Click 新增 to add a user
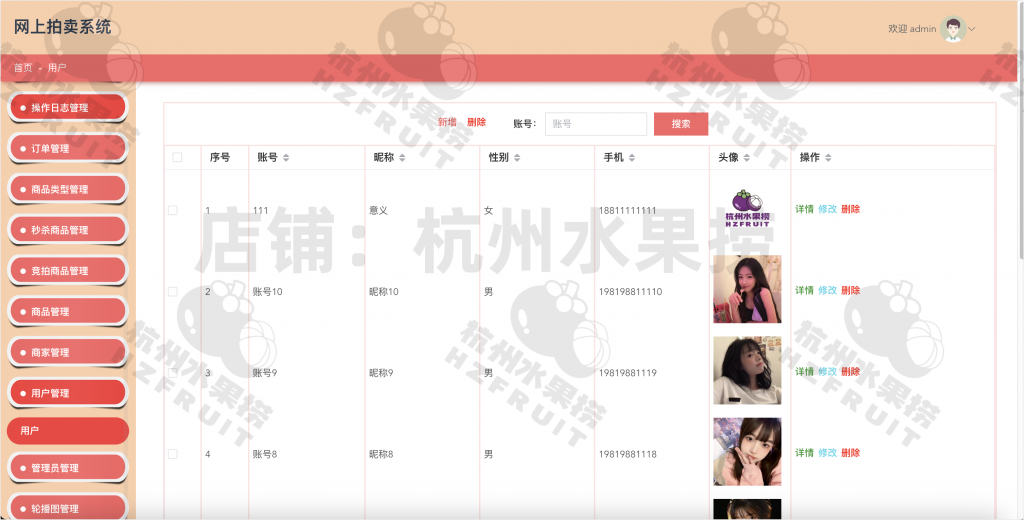 pyautogui.click(x=447, y=122)
